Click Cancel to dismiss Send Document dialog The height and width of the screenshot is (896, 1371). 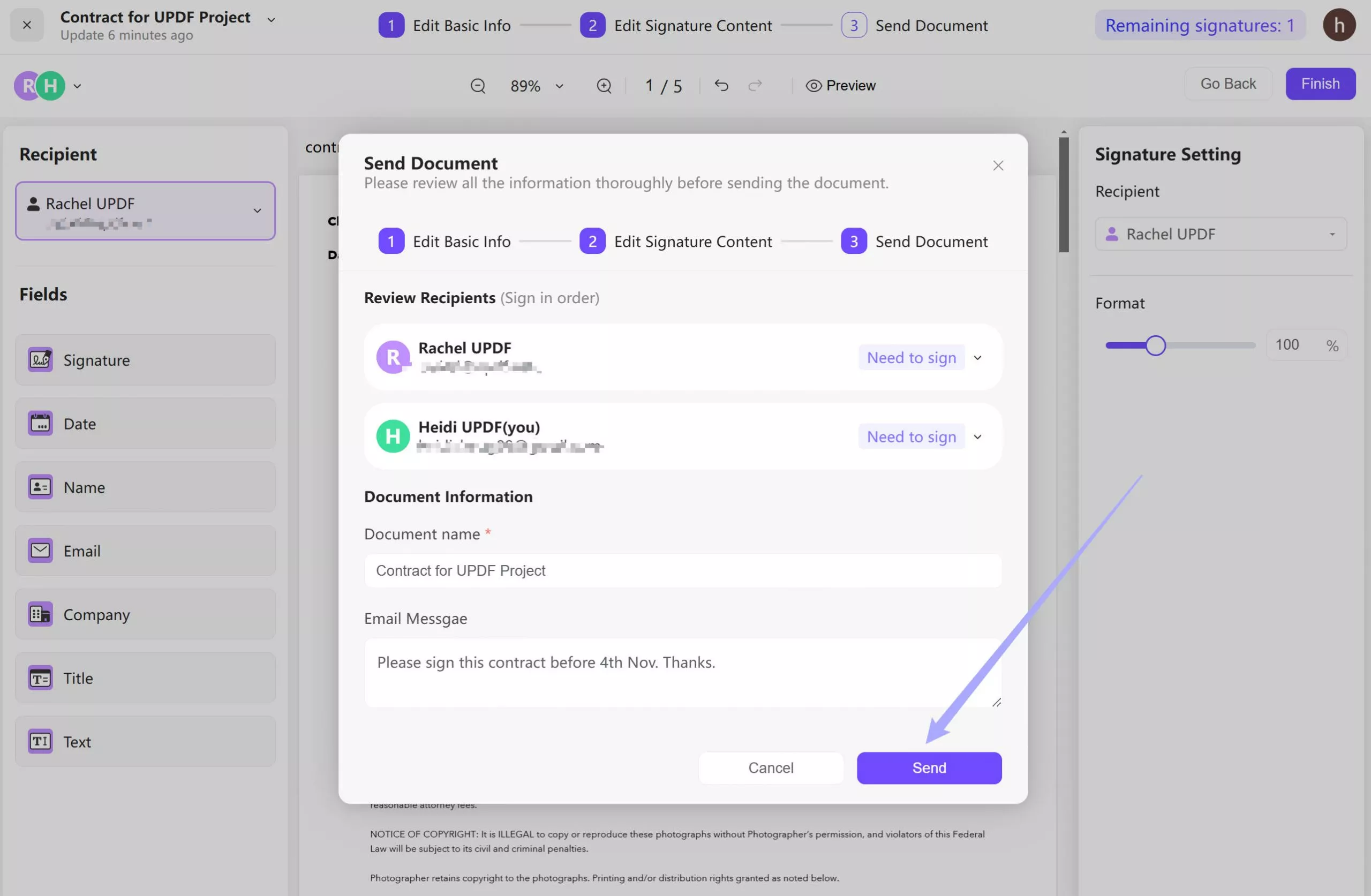click(x=770, y=767)
